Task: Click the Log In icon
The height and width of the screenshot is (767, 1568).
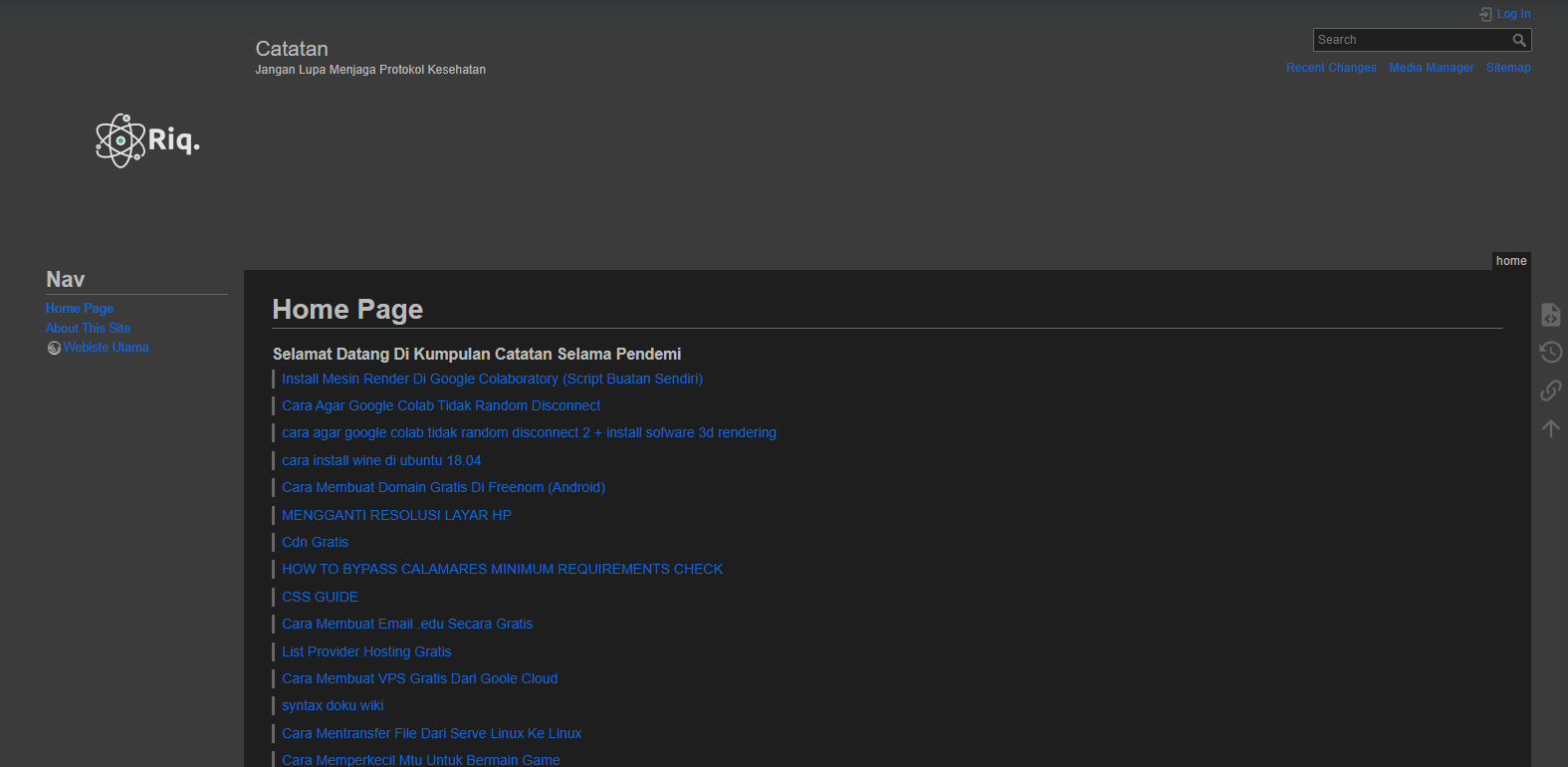Action: point(1485,14)
